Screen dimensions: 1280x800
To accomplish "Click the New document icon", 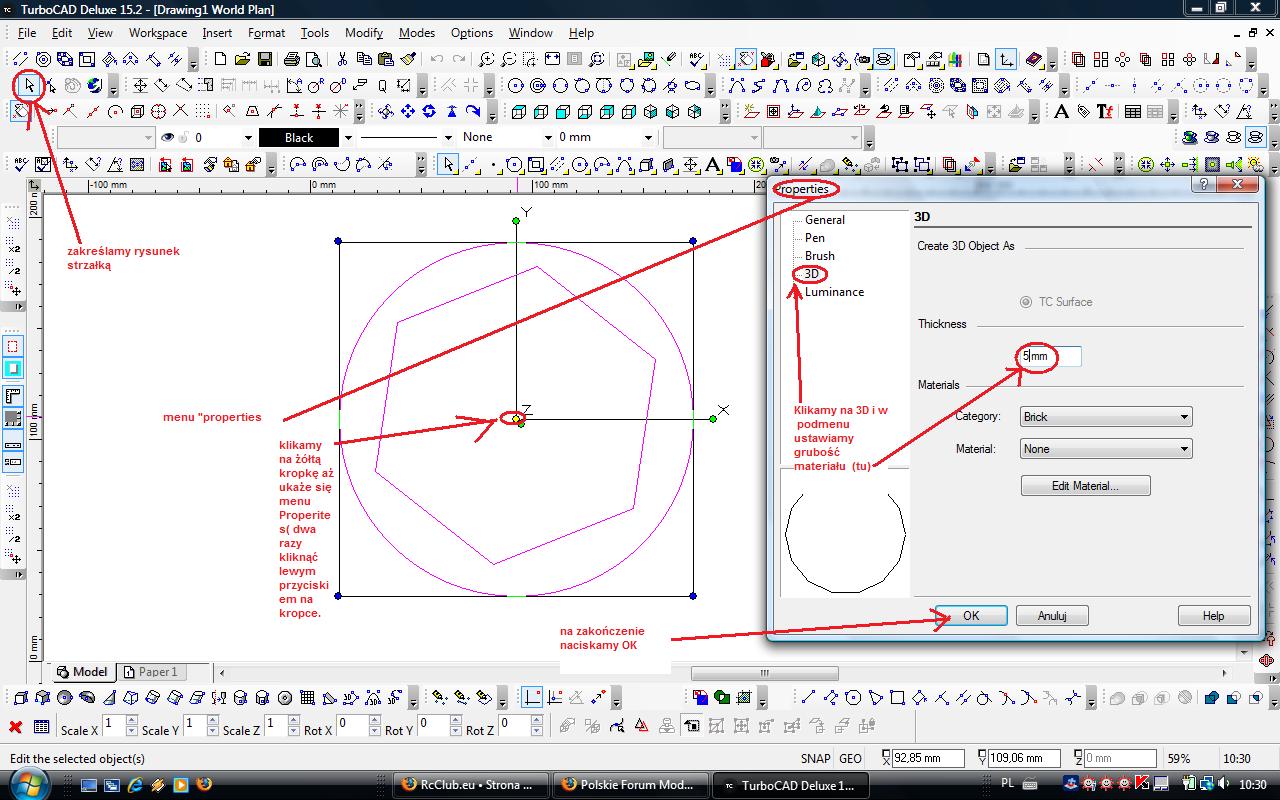I will (220, 60).
